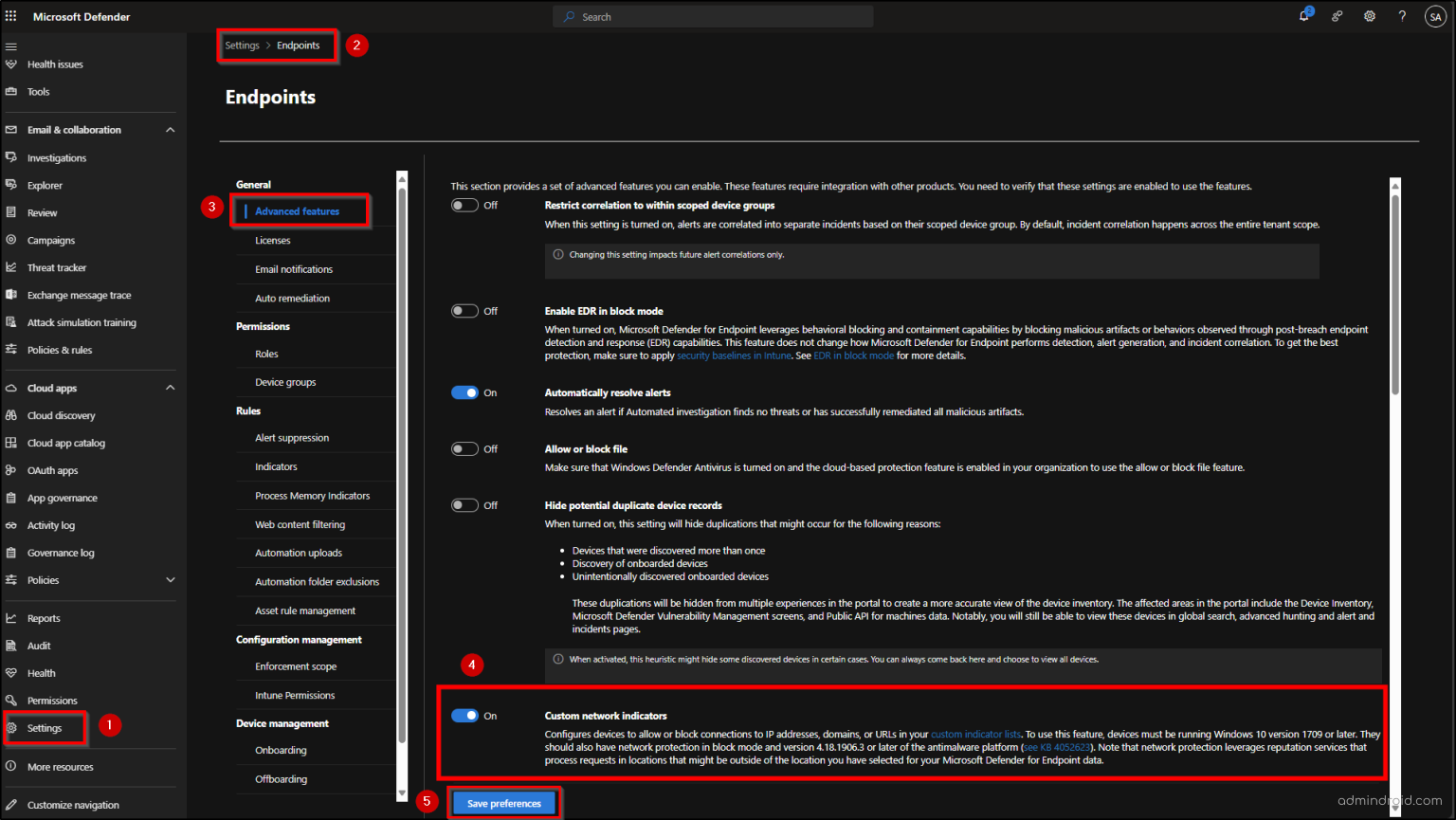The height and width of the screenshot is (820, 1456).
Task: Click the help question mark icon
Action: 1402,16
